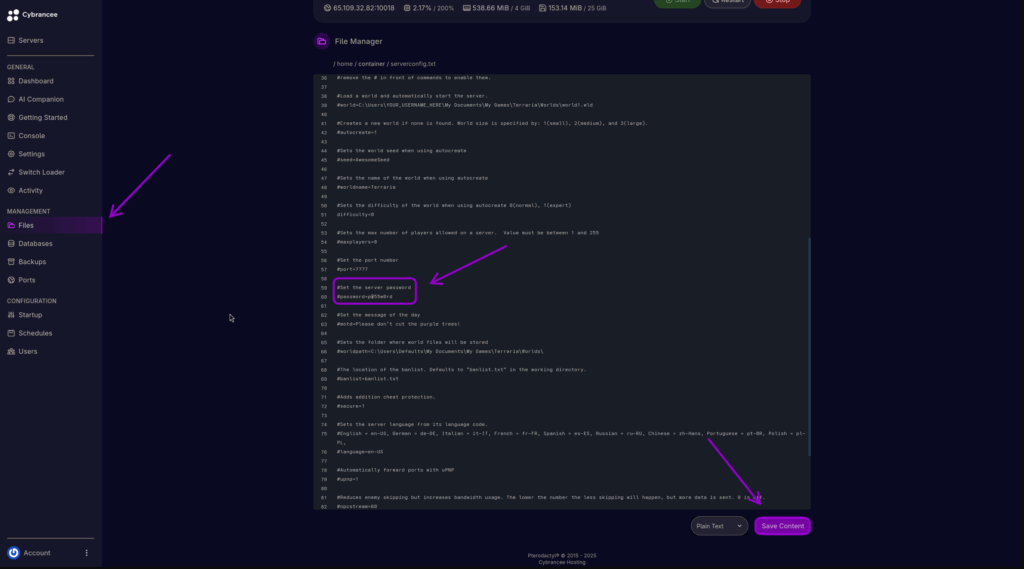This screenshot has width=1024, height=569.
Task: Open the Switch Loader page
Action: [36, 172]
